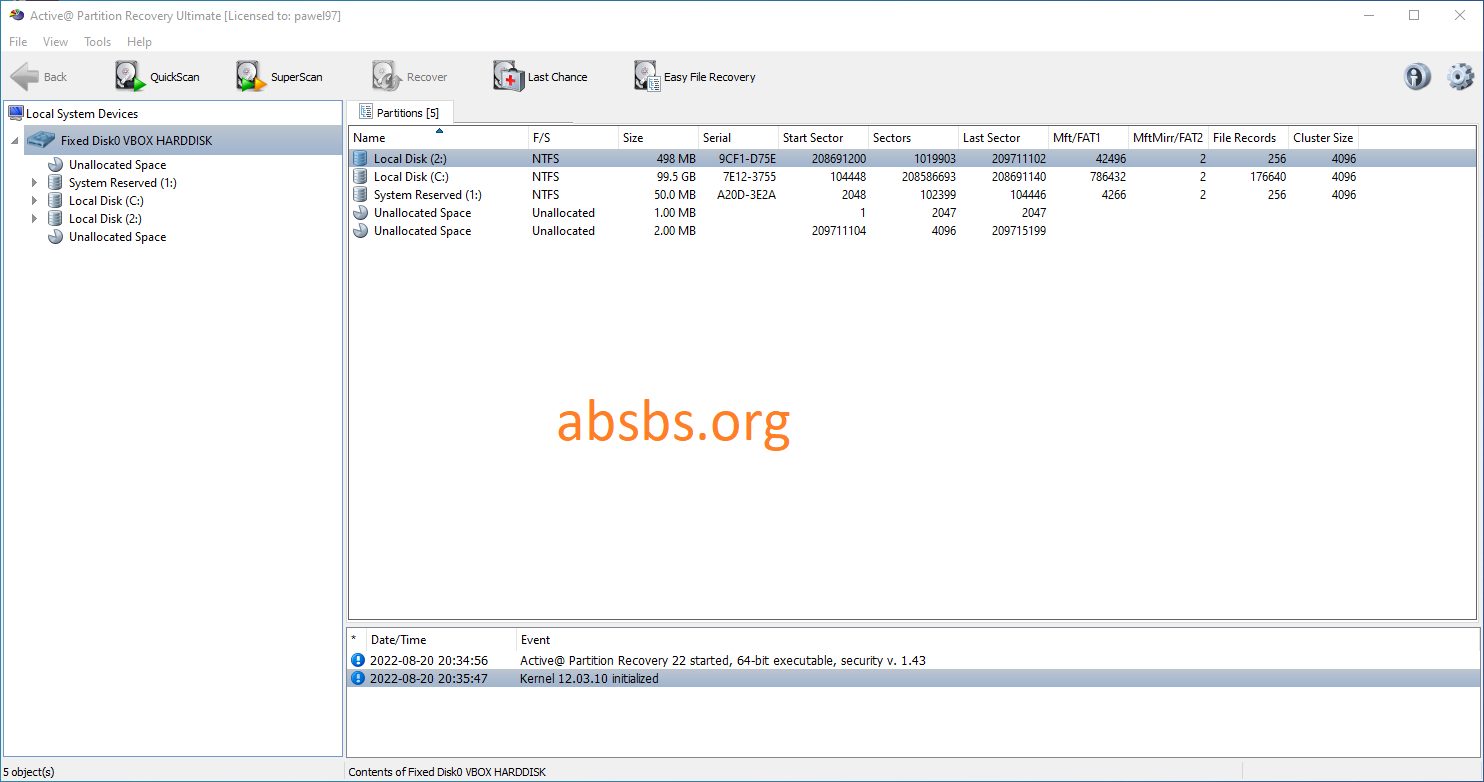The height and width of the screenshot is (782, 1484).
Task: Select serial A20D-3E2A in the partitions list
Action: [x=746, y=195]
